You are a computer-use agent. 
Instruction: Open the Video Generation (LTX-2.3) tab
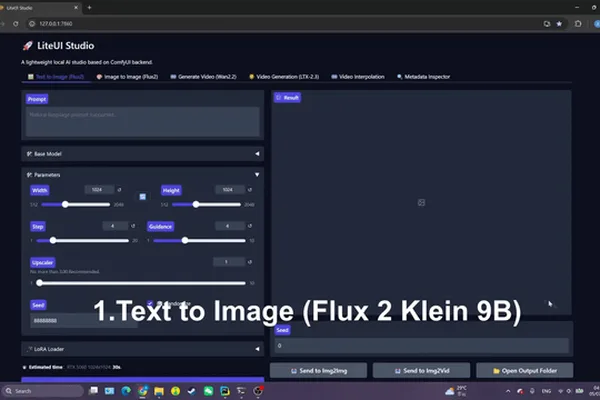(x=284, y=77)
